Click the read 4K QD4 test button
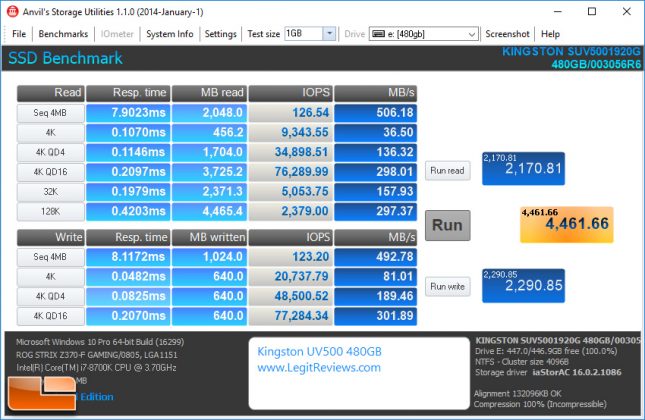645x420 pixels. pos(51,152)
